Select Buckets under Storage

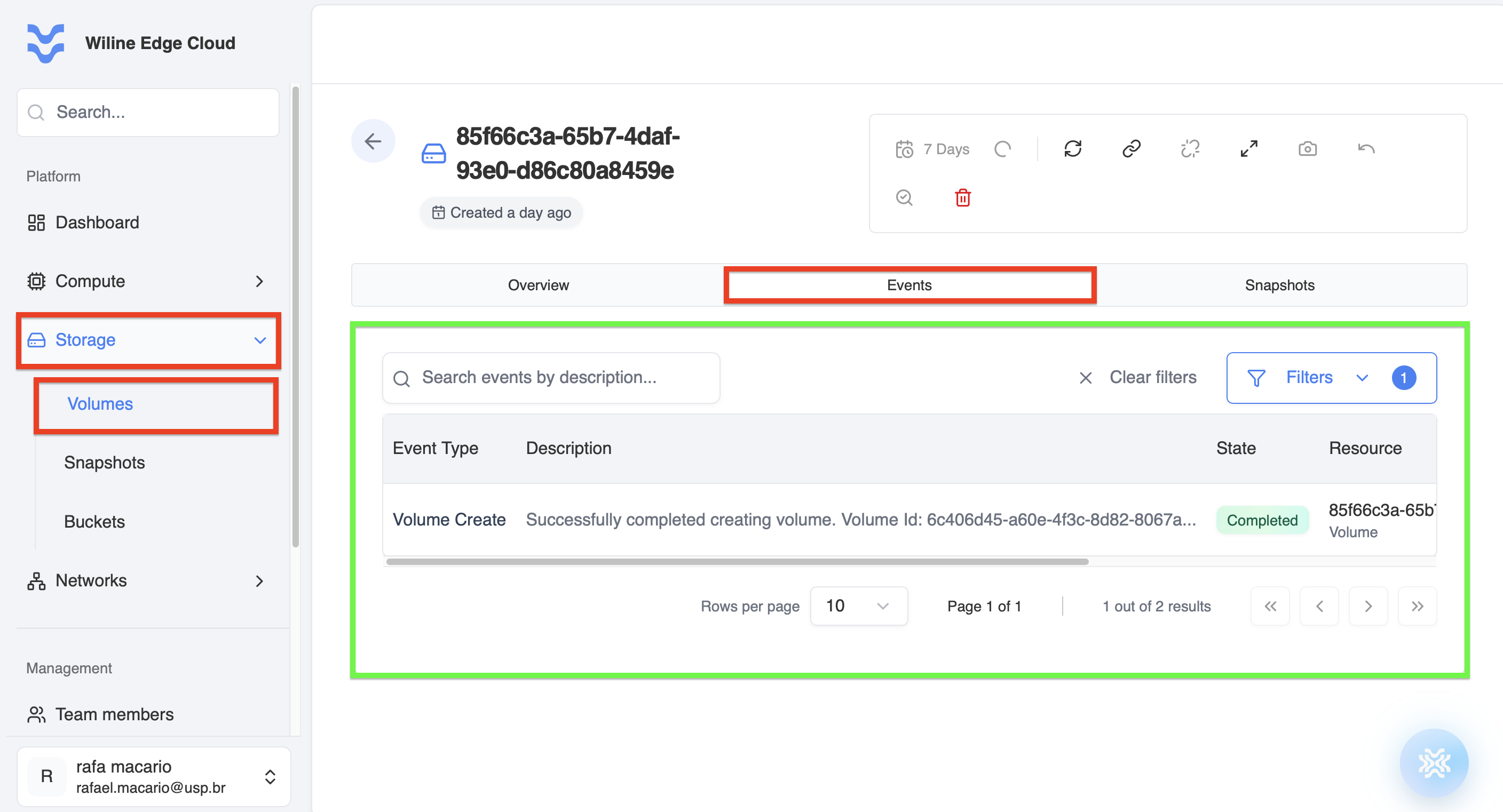point(94,521)
